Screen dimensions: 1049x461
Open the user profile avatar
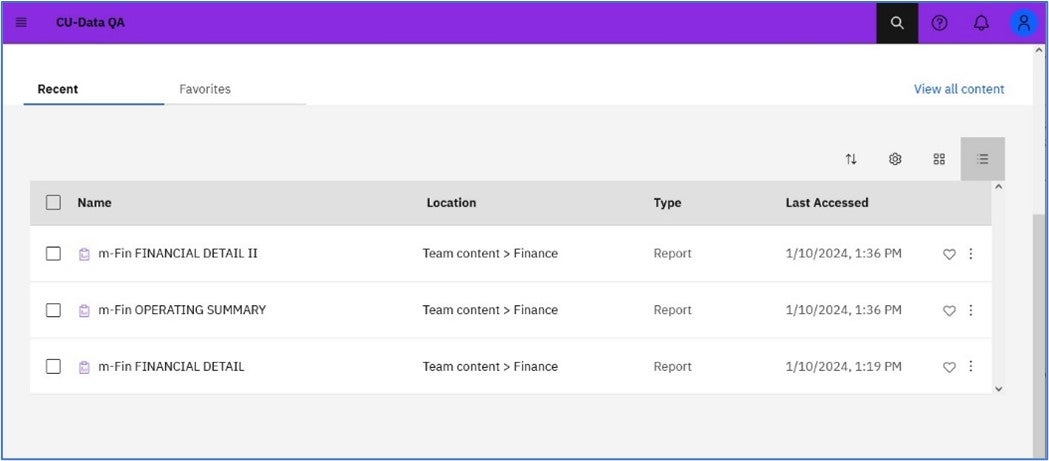click(x=1024, y=23)
